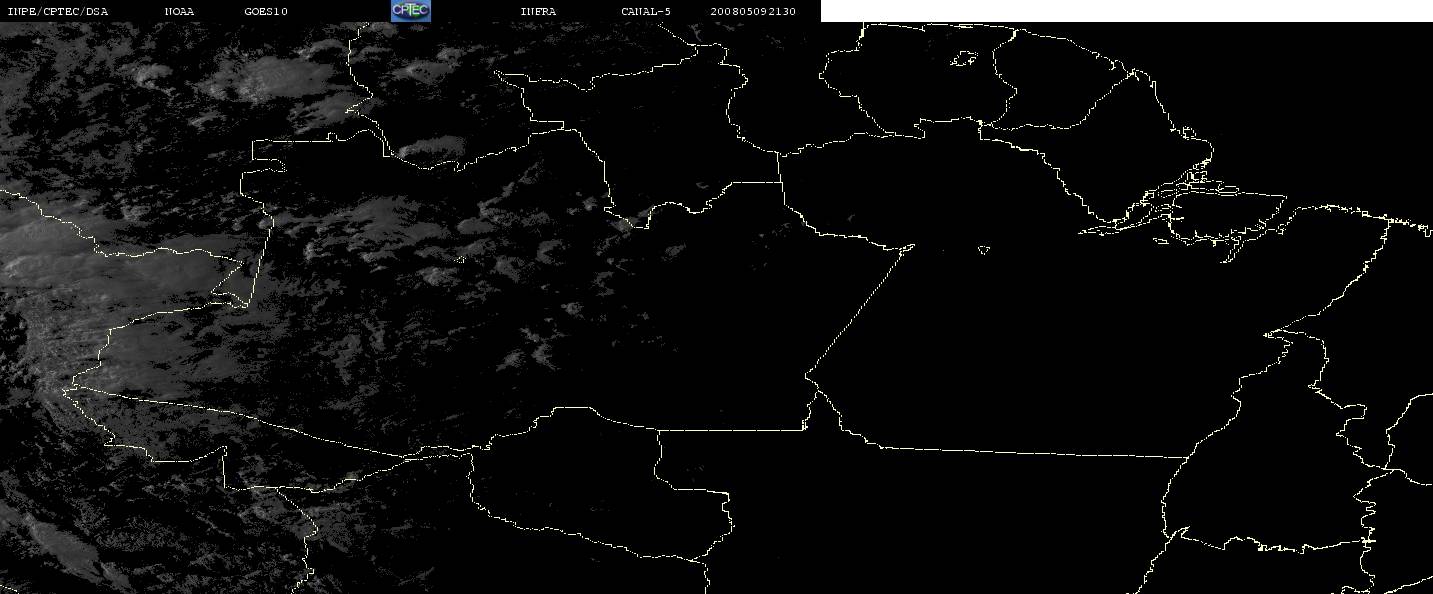
Task: Click the 200805092130 timestamp text
Action: [753, 12]
